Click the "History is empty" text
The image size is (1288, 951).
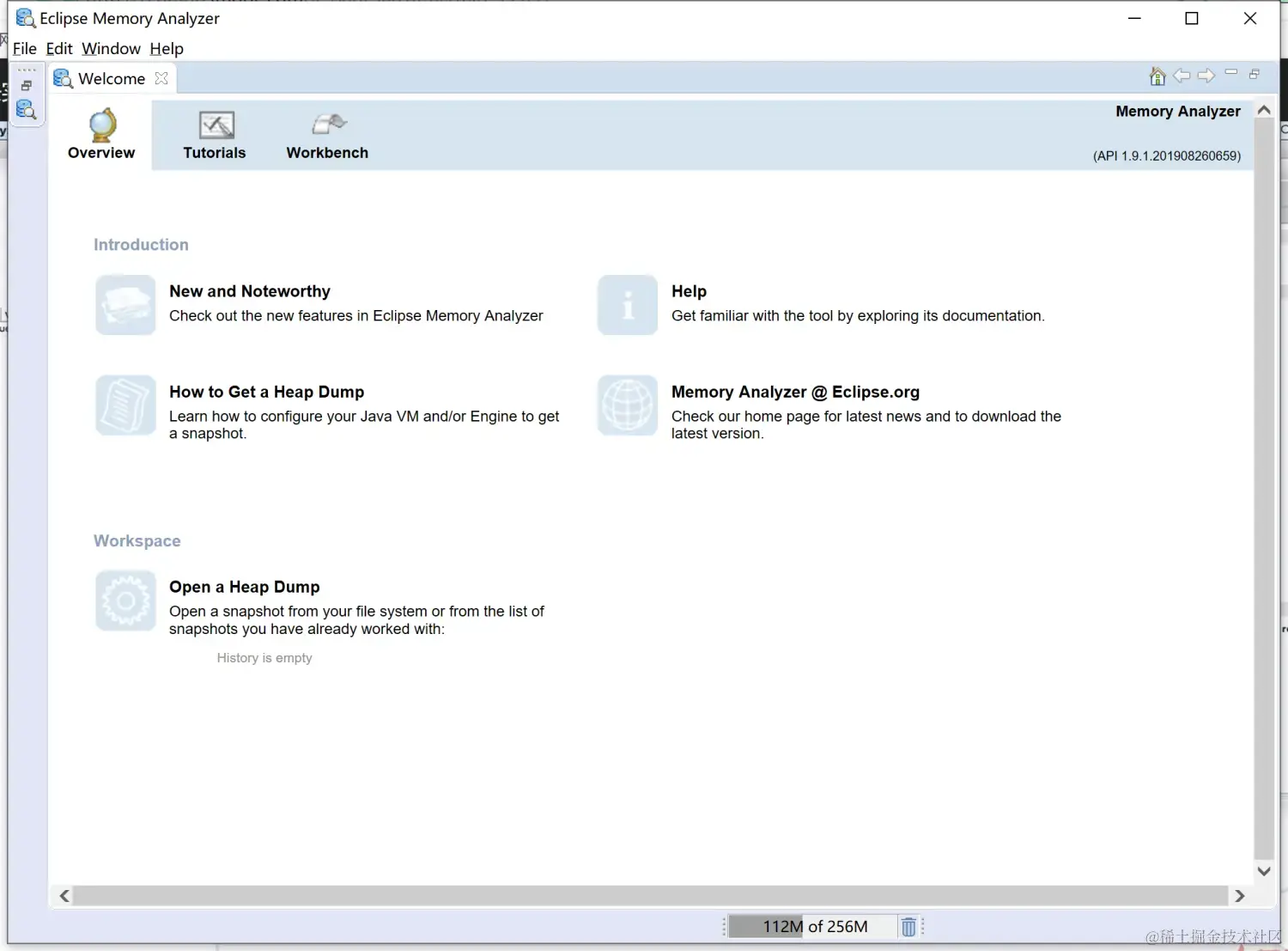(264, 658)
